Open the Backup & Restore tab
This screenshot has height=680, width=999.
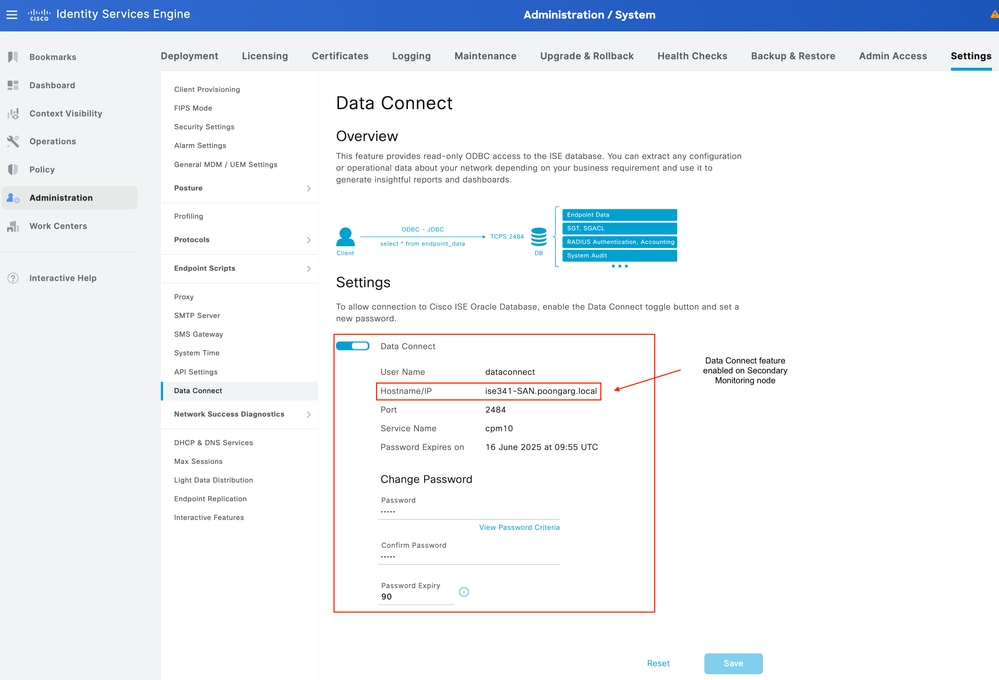(793, 56)
